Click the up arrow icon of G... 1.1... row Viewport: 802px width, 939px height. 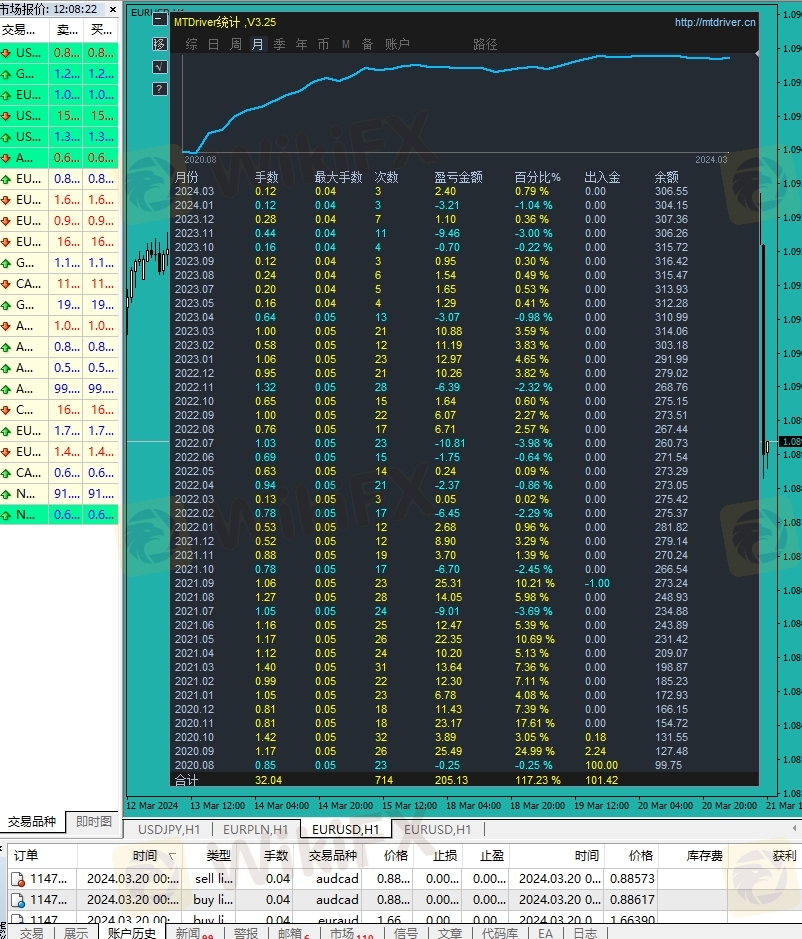(6, 263)
